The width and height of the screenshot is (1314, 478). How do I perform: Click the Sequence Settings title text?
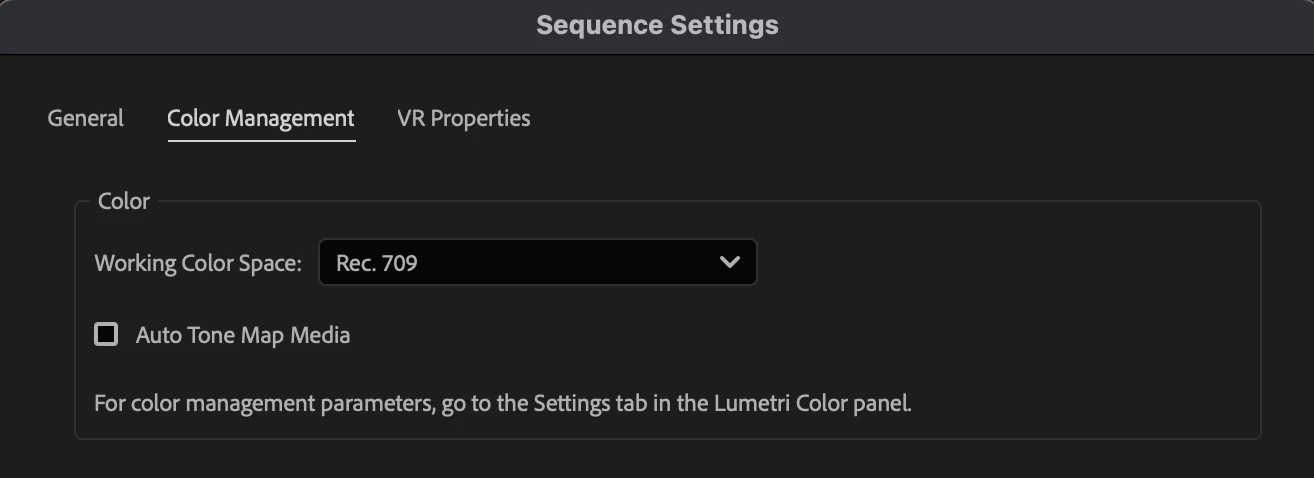pos(657,25)
